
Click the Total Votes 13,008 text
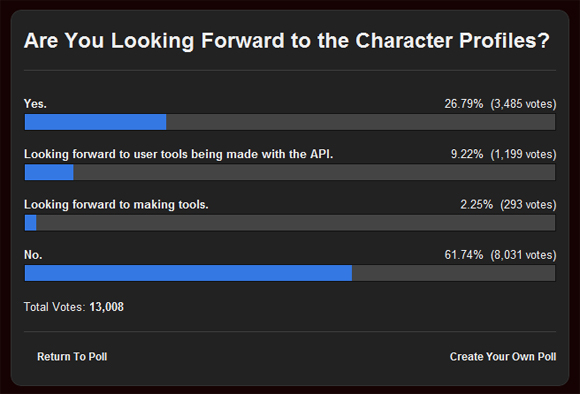(x=74, y=307)
